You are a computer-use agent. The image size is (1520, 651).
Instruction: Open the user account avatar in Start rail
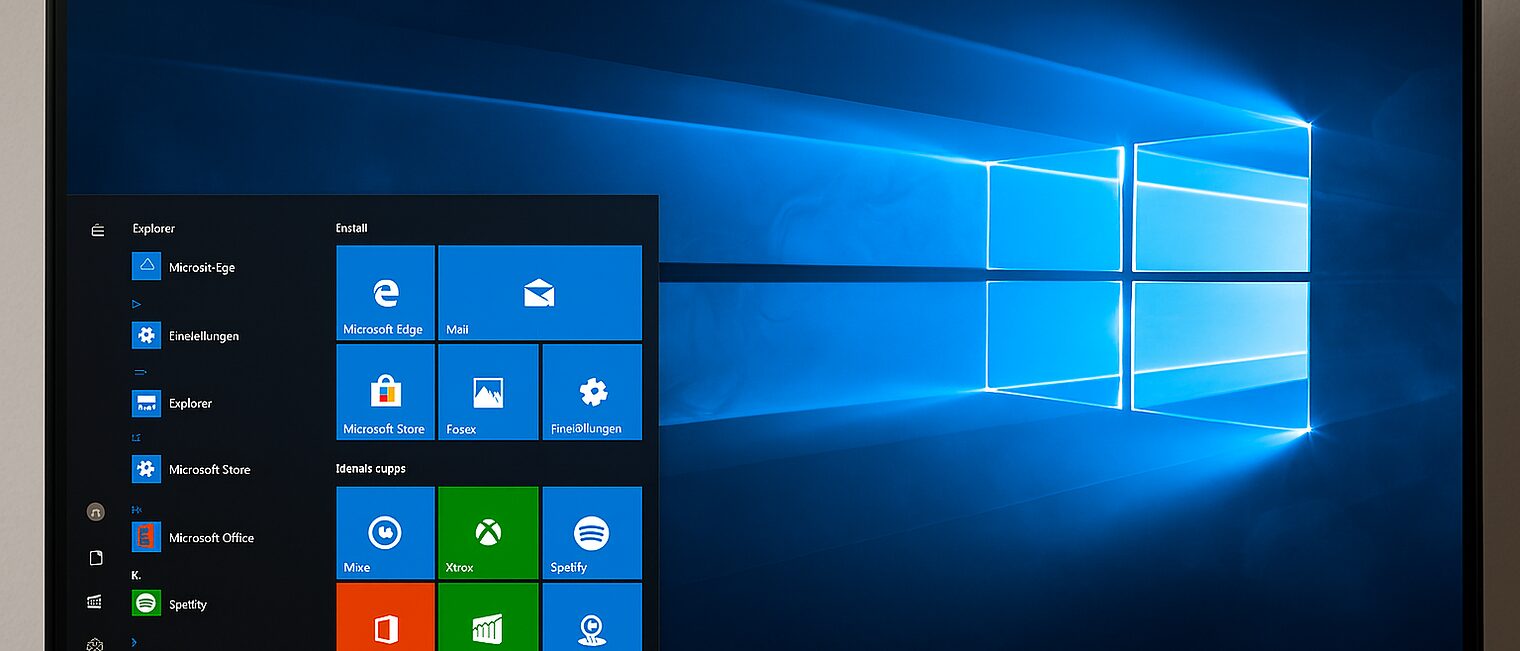96,512
